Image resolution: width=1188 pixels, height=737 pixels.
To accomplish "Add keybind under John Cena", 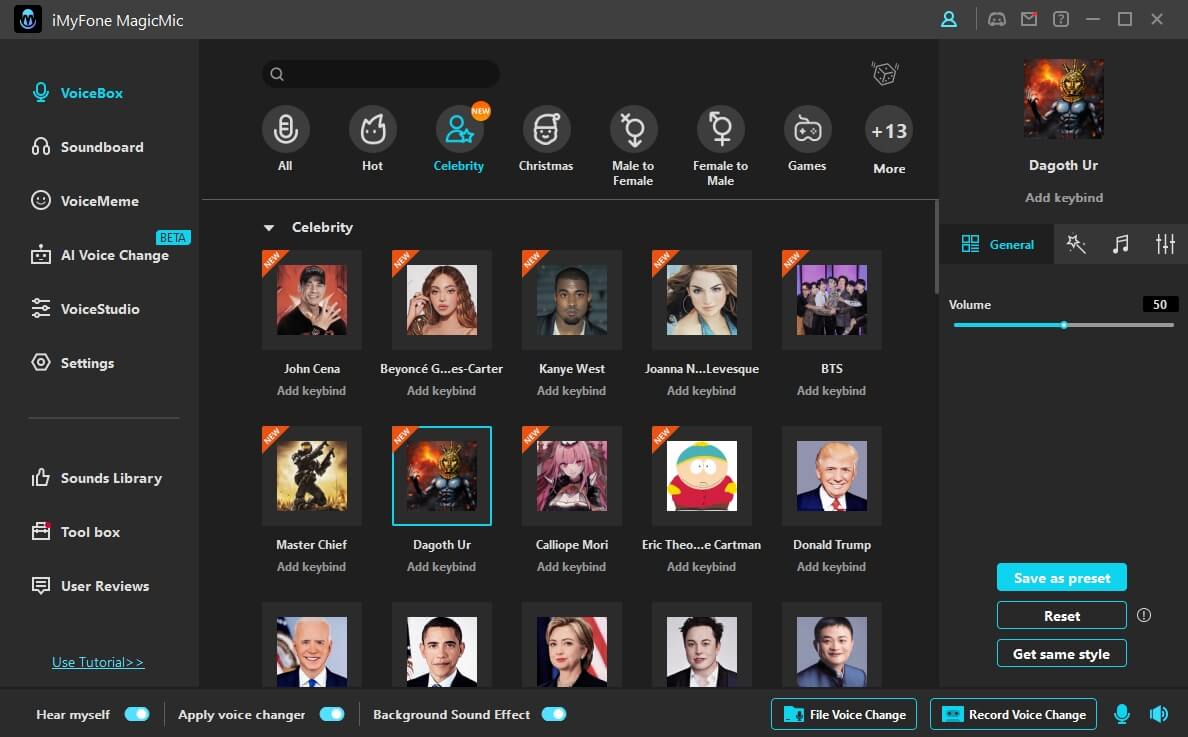I will pos(311,391).
